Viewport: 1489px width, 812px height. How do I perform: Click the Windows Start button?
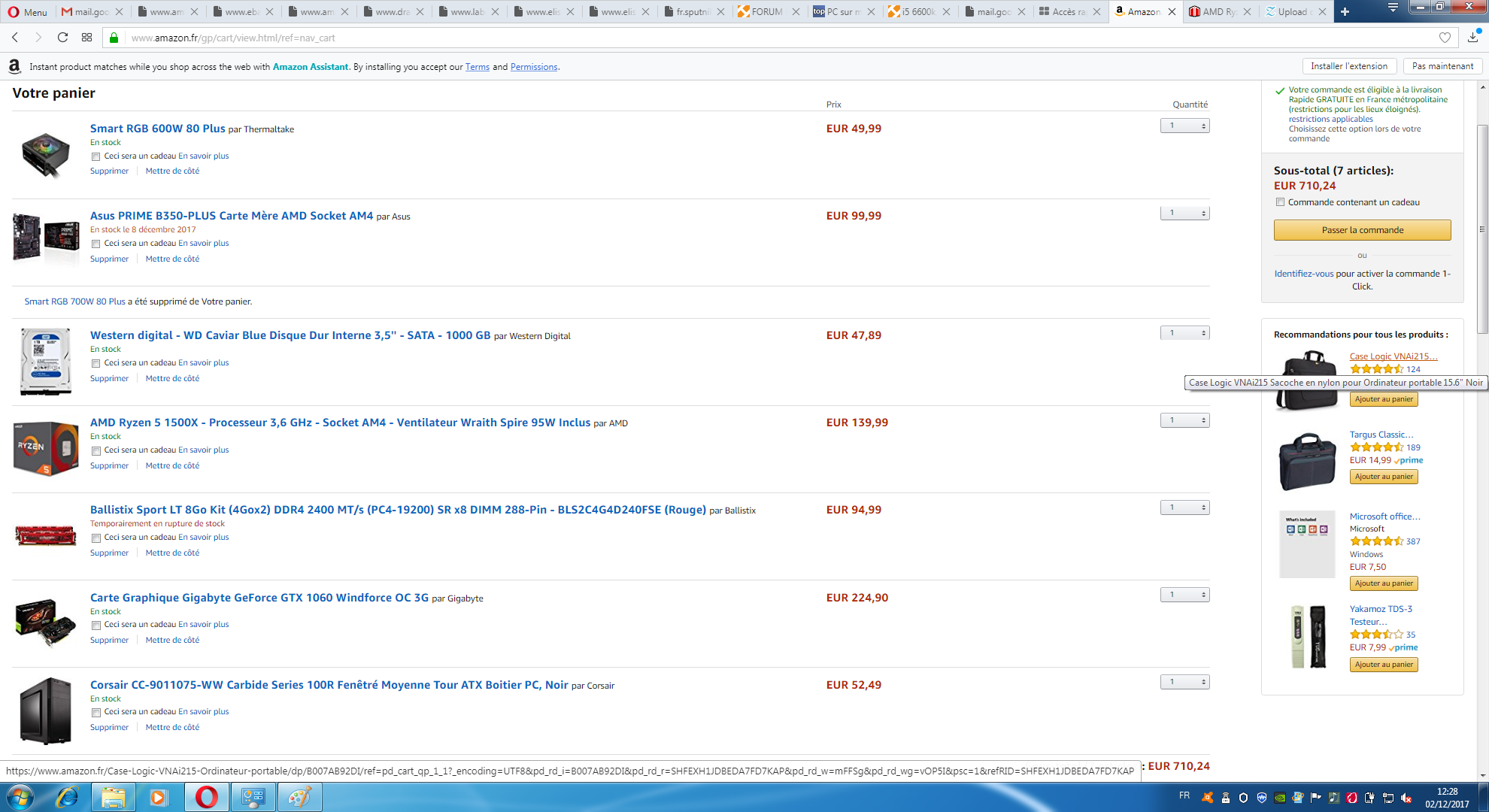(20, 797)
